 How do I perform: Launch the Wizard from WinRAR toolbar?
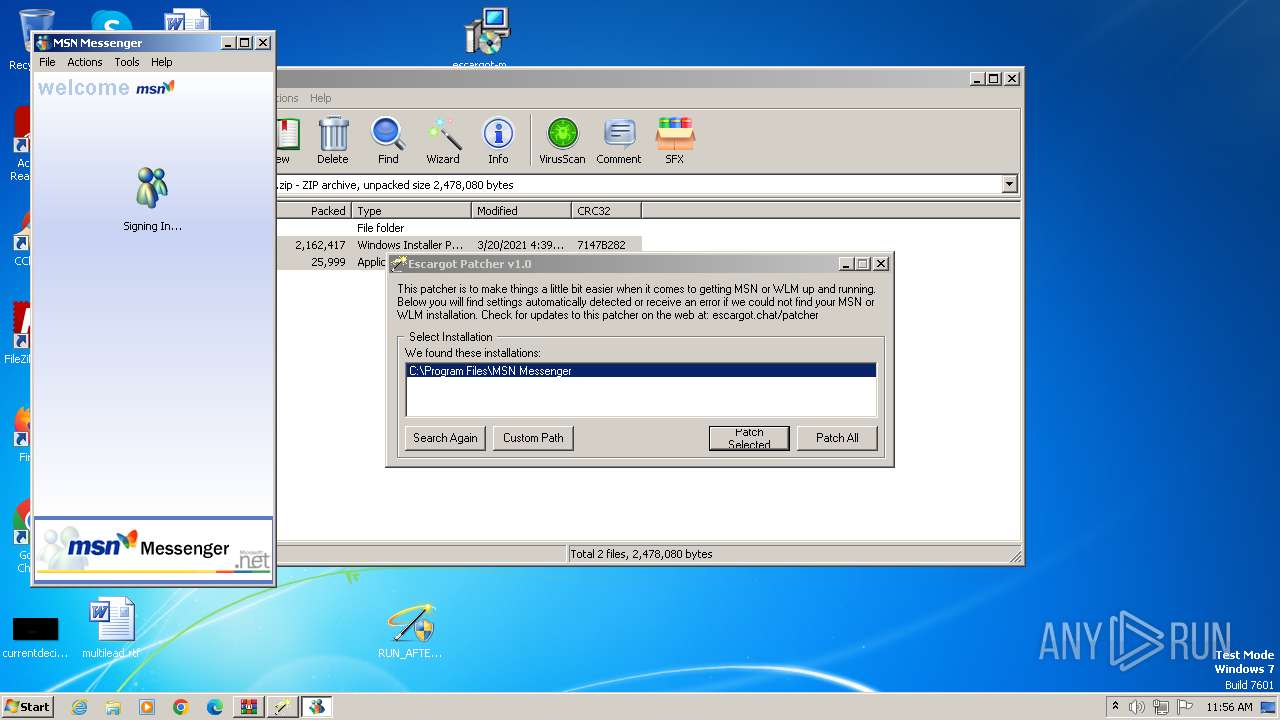tap(443, 140)
